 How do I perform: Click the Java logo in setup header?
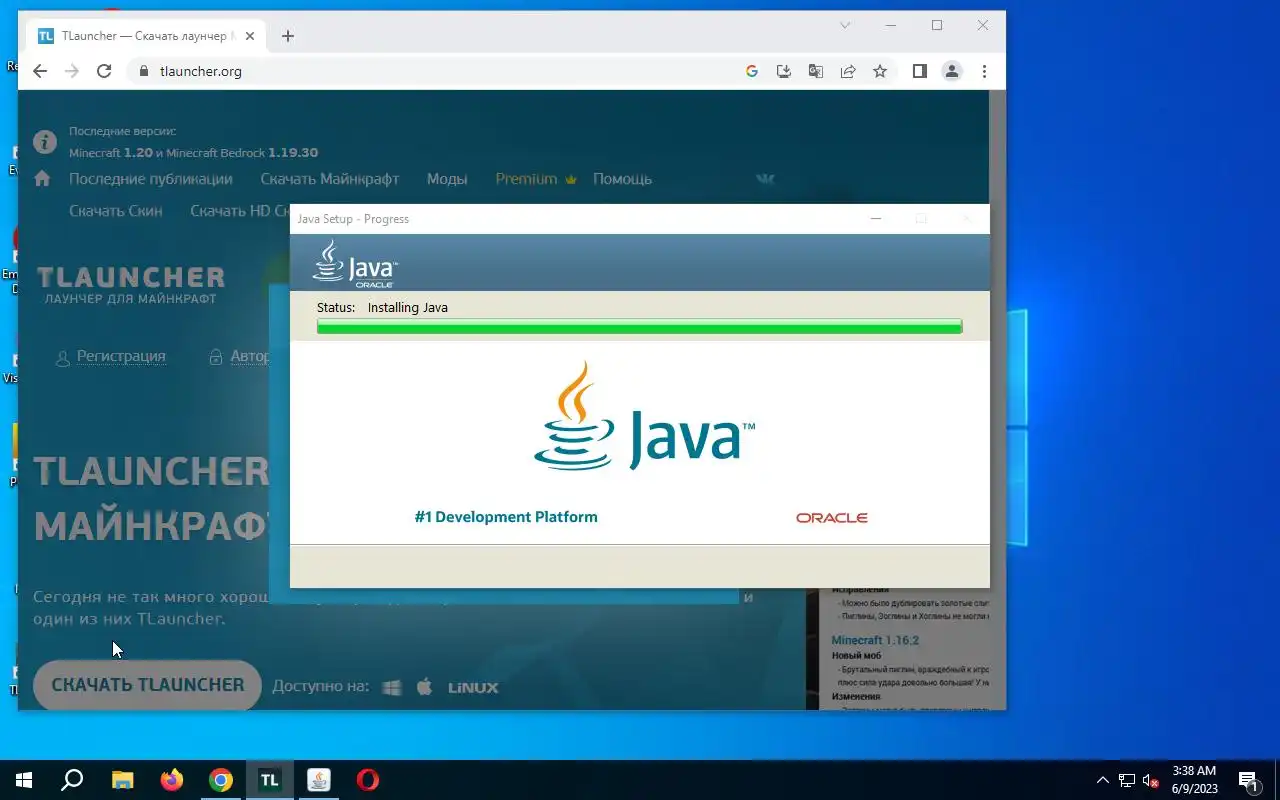point(355,263)
